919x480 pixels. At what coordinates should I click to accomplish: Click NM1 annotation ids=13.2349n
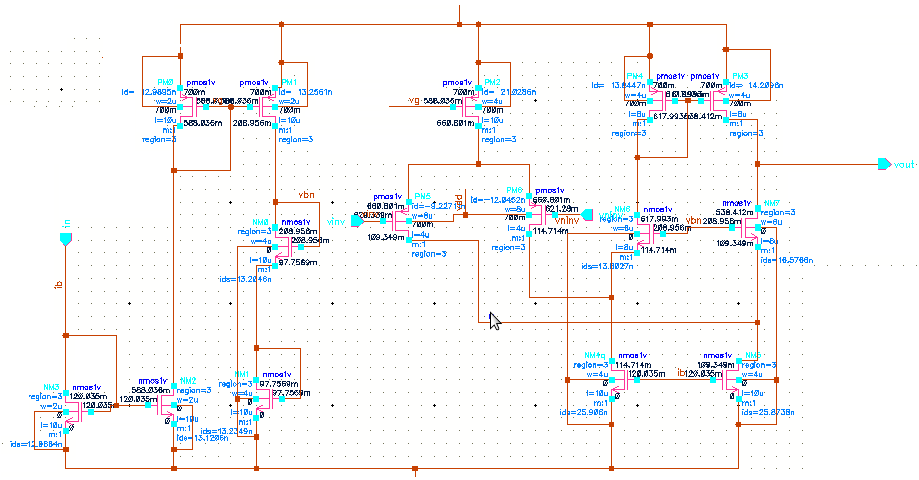(x=227, y=431)
